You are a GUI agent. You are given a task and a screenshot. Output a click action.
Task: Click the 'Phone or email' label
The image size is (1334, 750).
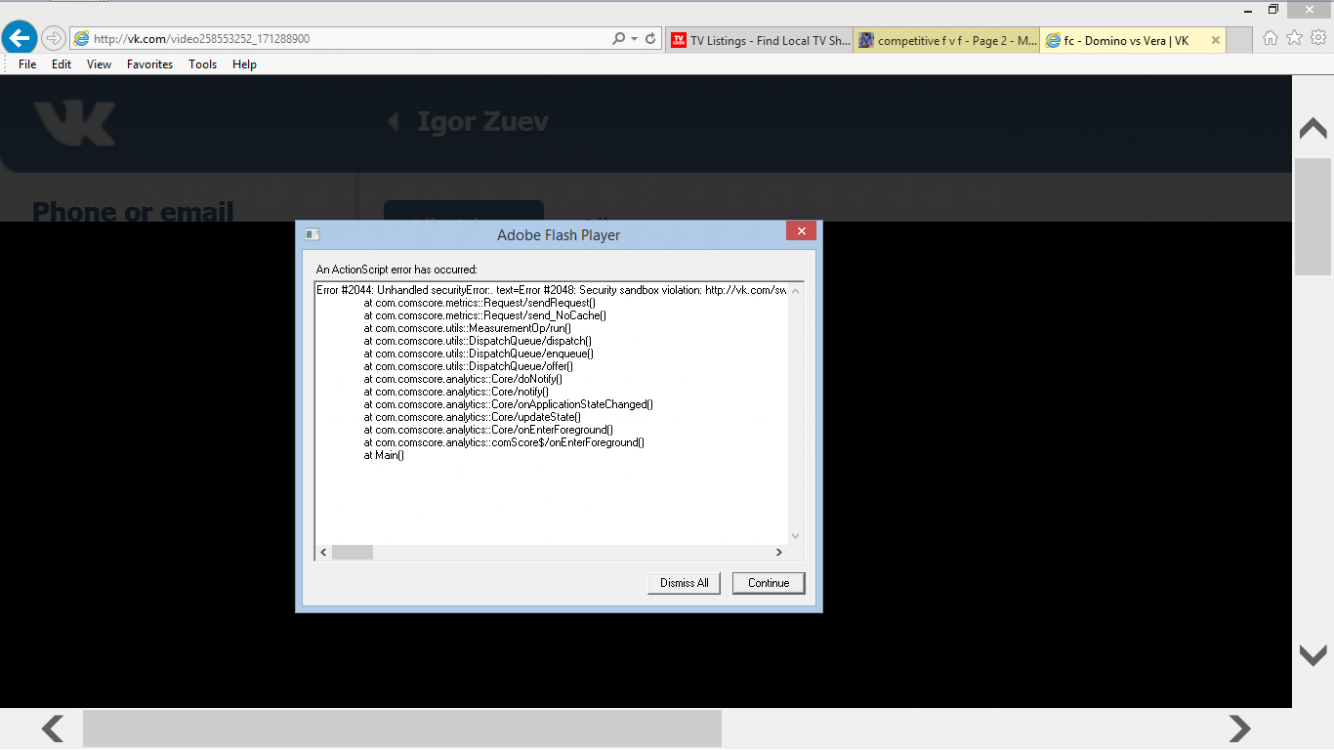(133, 212)
